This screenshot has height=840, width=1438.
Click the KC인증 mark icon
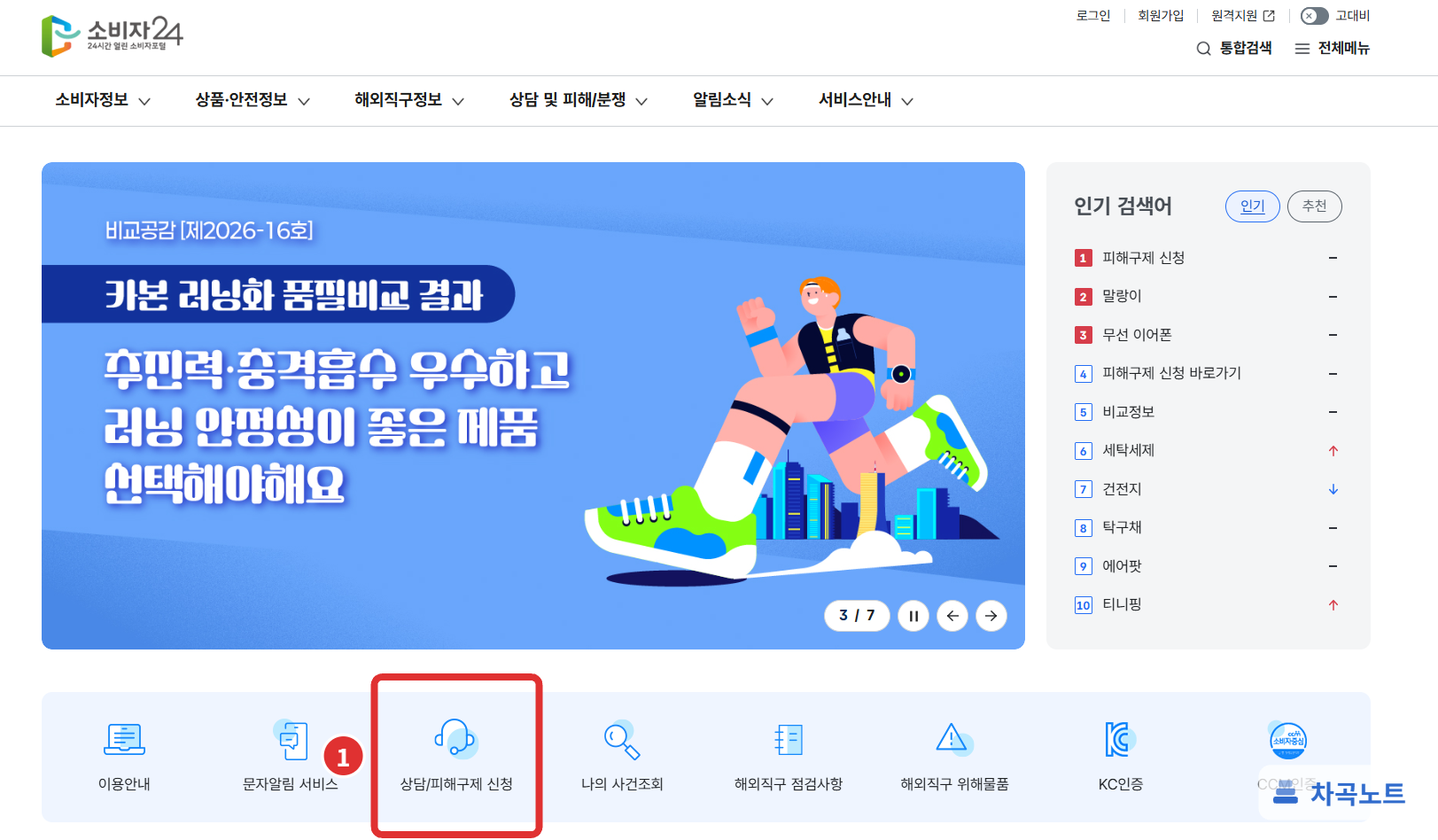click(x=1121, y=739)
